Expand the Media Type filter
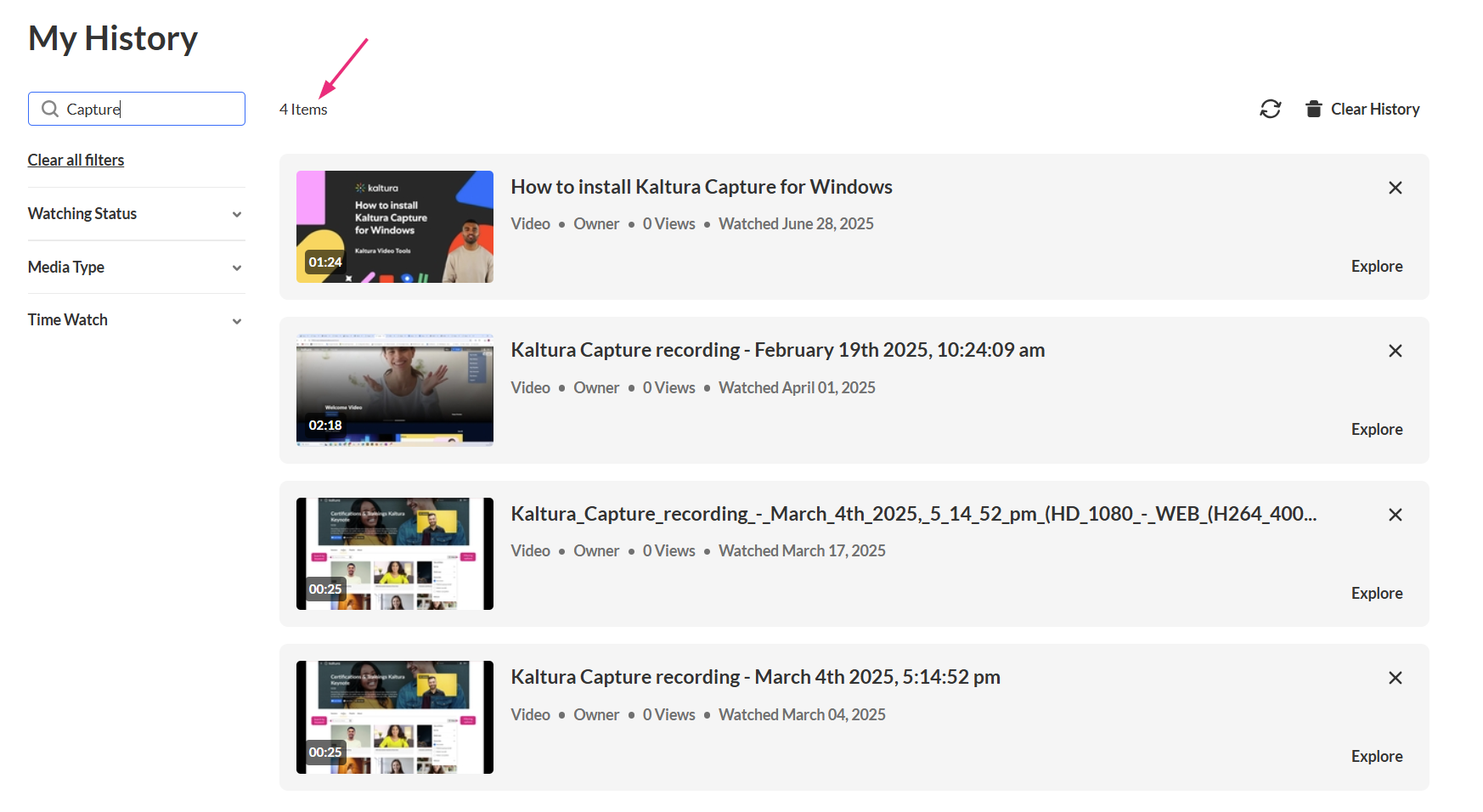1483x812 pixels. 136,267
